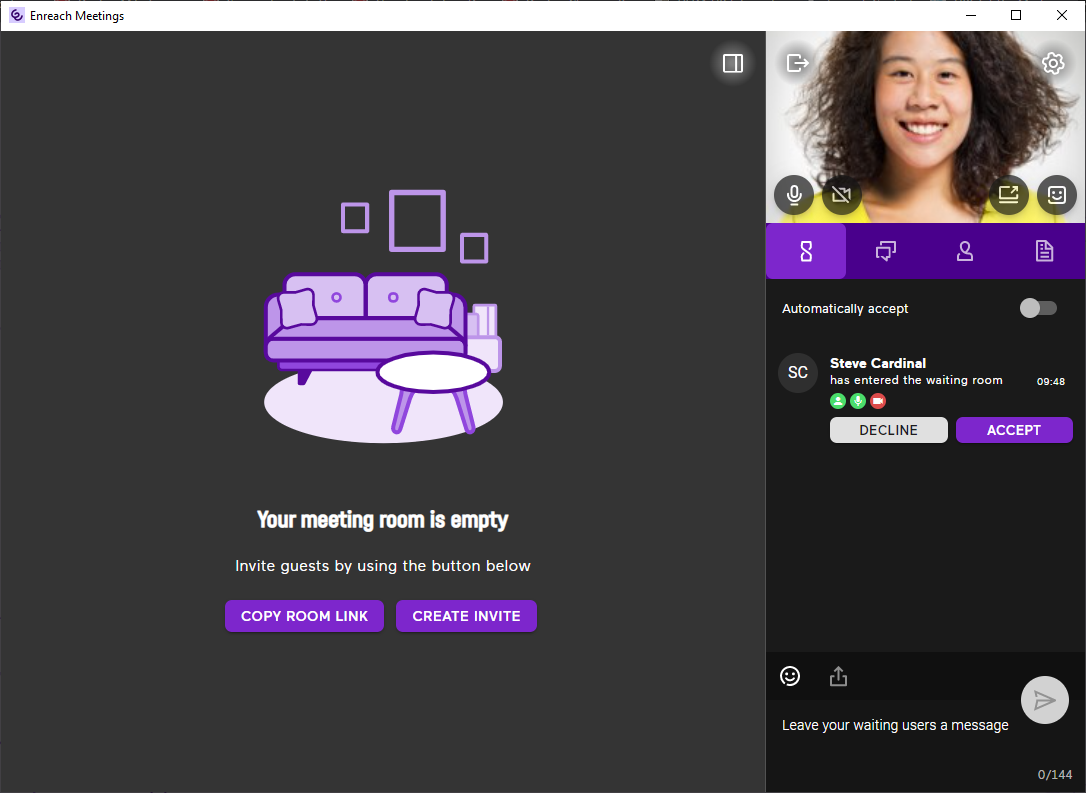The width and height of the screenshot is (1086, 793).
Task: Open the notes document tab
Action: tap(1044, 251)
